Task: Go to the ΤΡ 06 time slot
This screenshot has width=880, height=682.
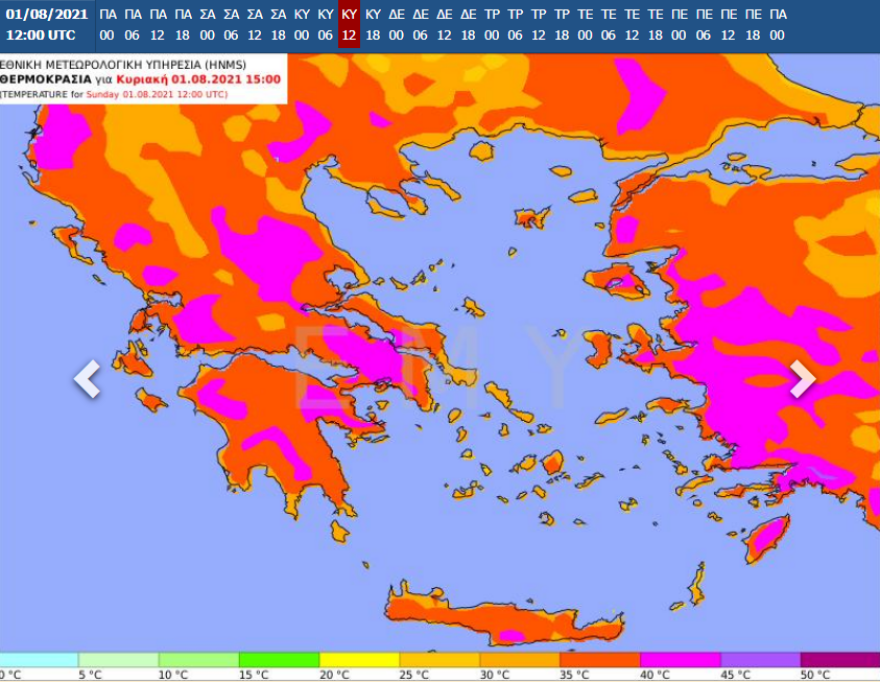Action: [515, 24]
